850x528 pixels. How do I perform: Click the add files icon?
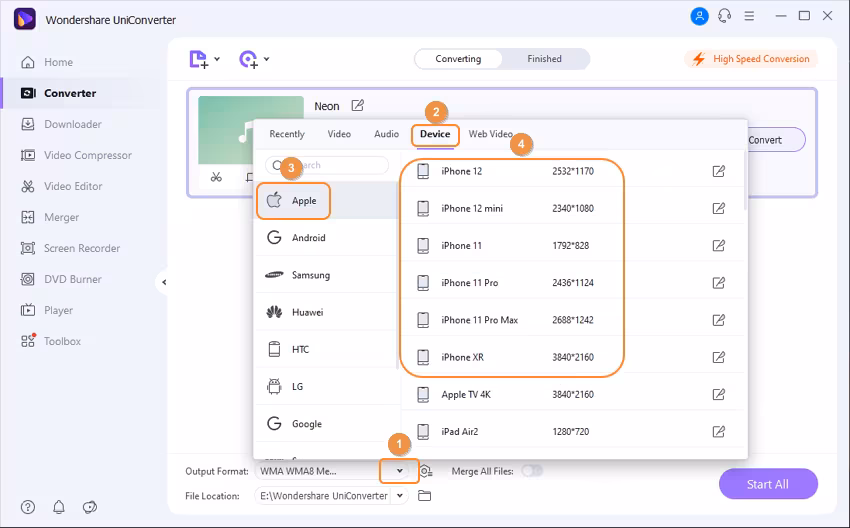[x=198, y=59]
